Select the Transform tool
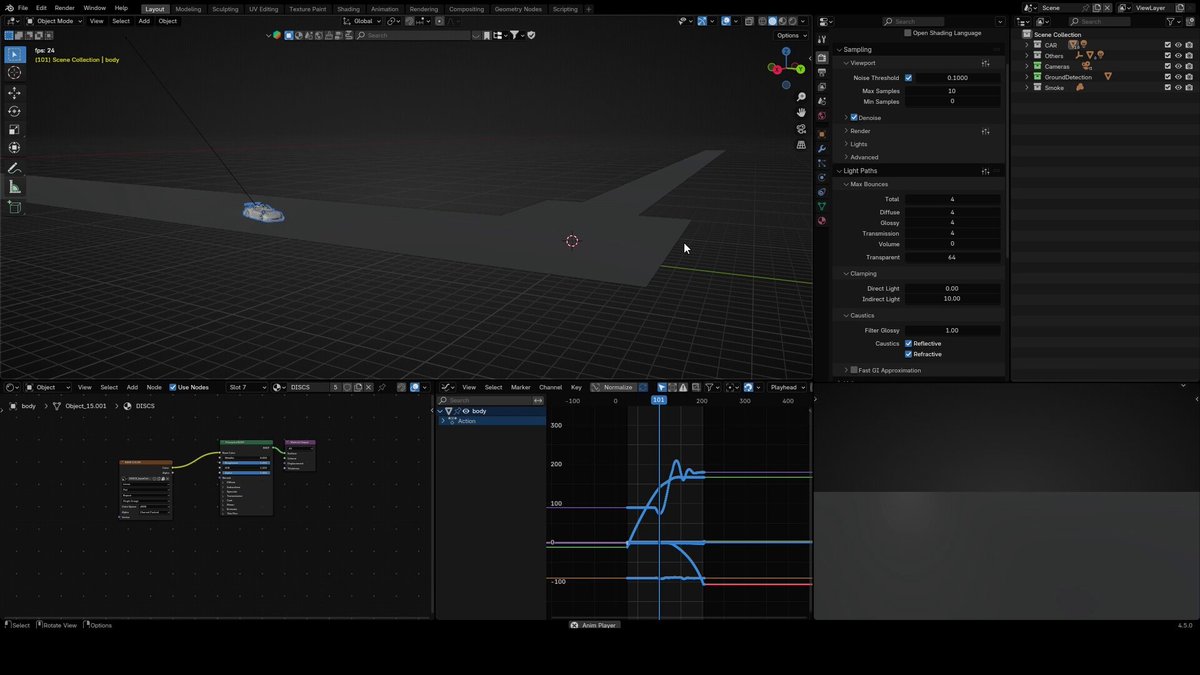This screenshot has height=675, width=1200. coord(14,147)
